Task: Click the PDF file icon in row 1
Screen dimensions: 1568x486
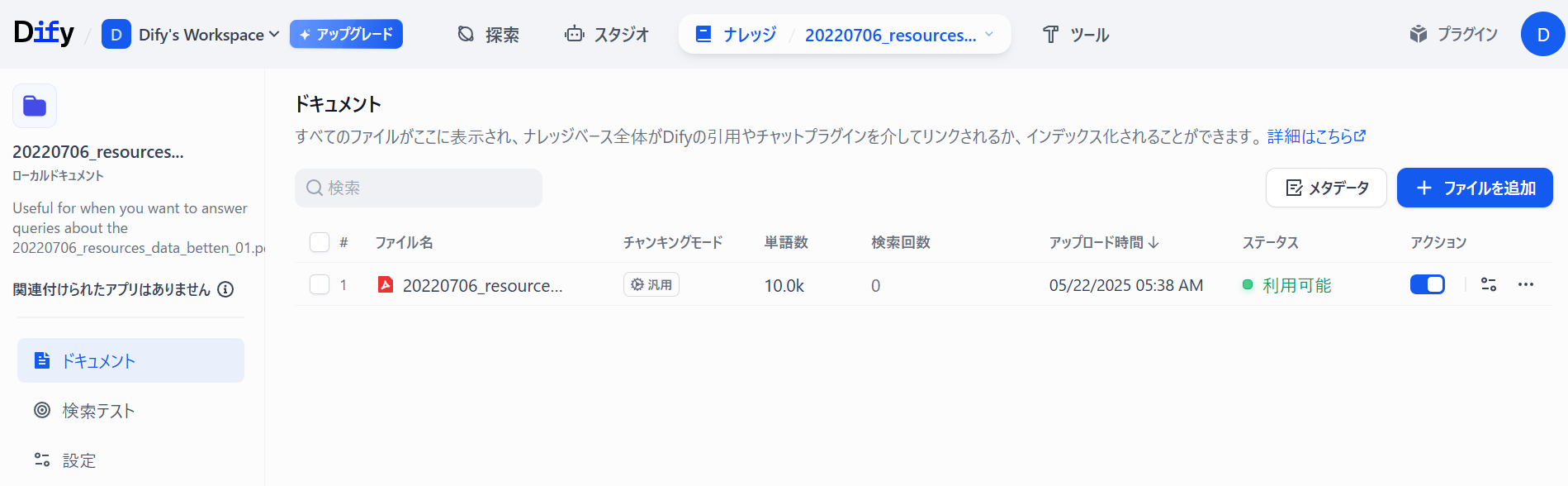Action: pos(386,284)
